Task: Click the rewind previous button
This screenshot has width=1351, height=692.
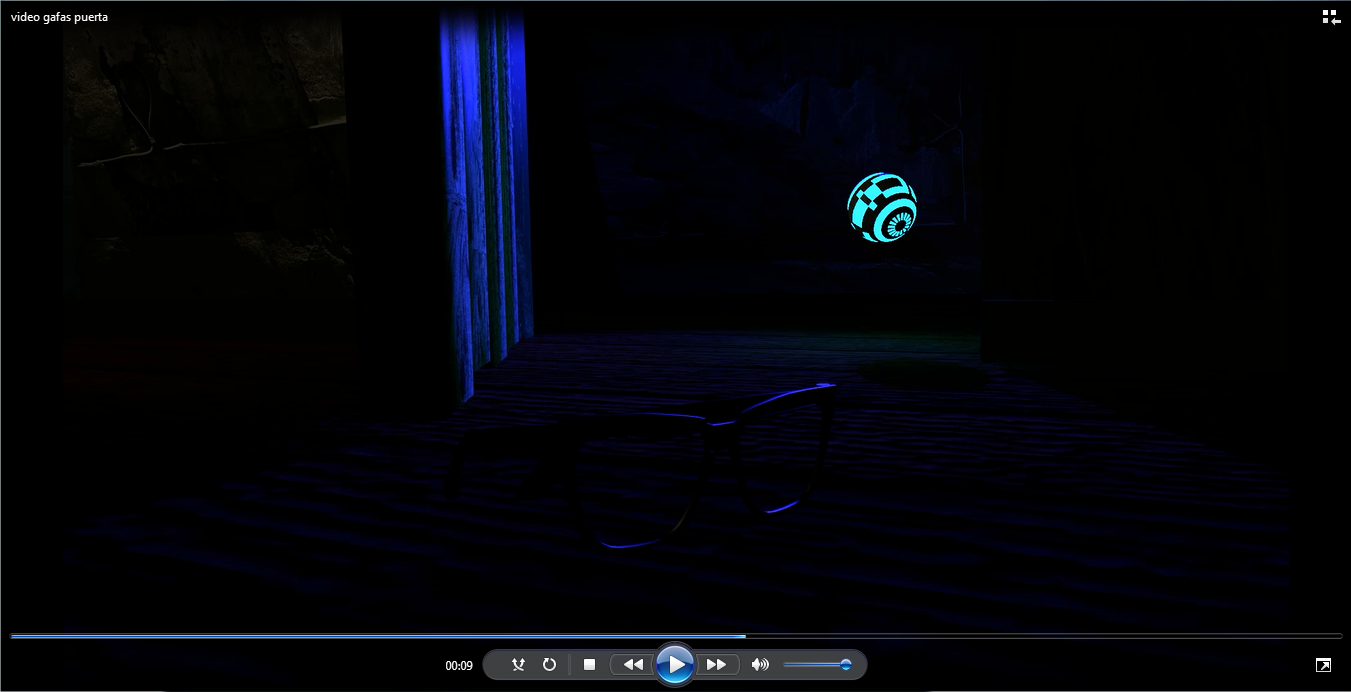Action: pyautogui.click(x=633, y=664)
